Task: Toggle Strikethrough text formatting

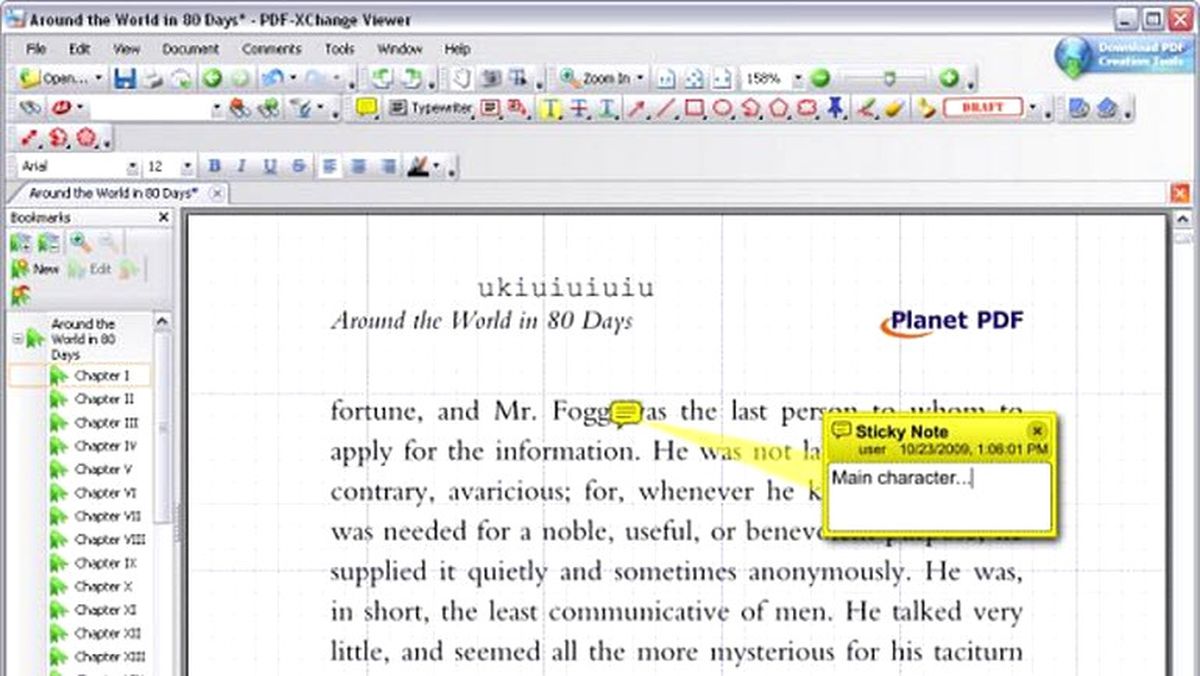Action: click(299, 166)
